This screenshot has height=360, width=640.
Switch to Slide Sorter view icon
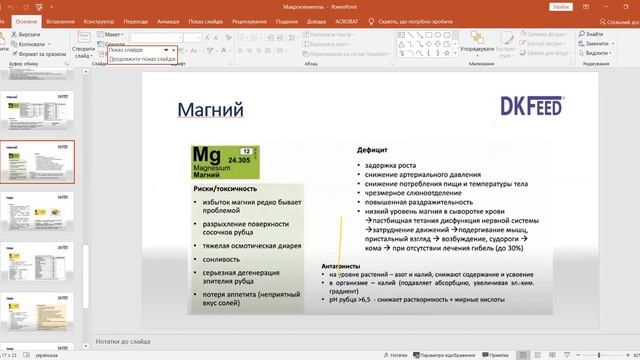pyautogui.click(x=538, y=355)
